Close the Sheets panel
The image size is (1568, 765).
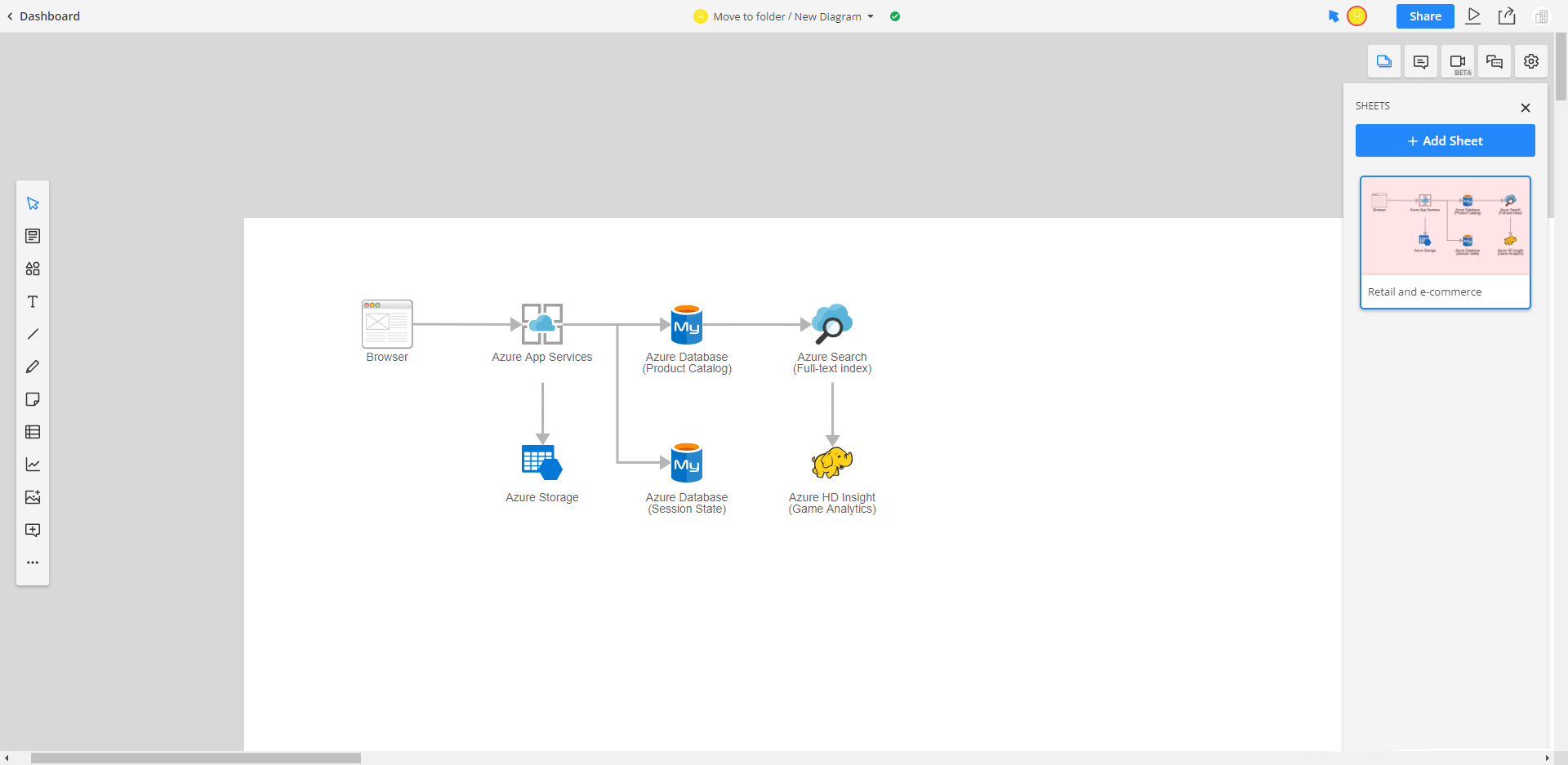pos(1526,108)
